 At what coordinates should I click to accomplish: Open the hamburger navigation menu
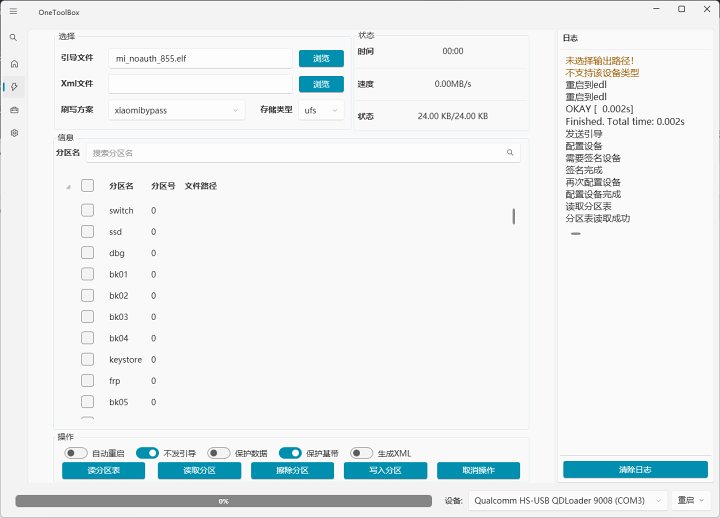point(13,10)
